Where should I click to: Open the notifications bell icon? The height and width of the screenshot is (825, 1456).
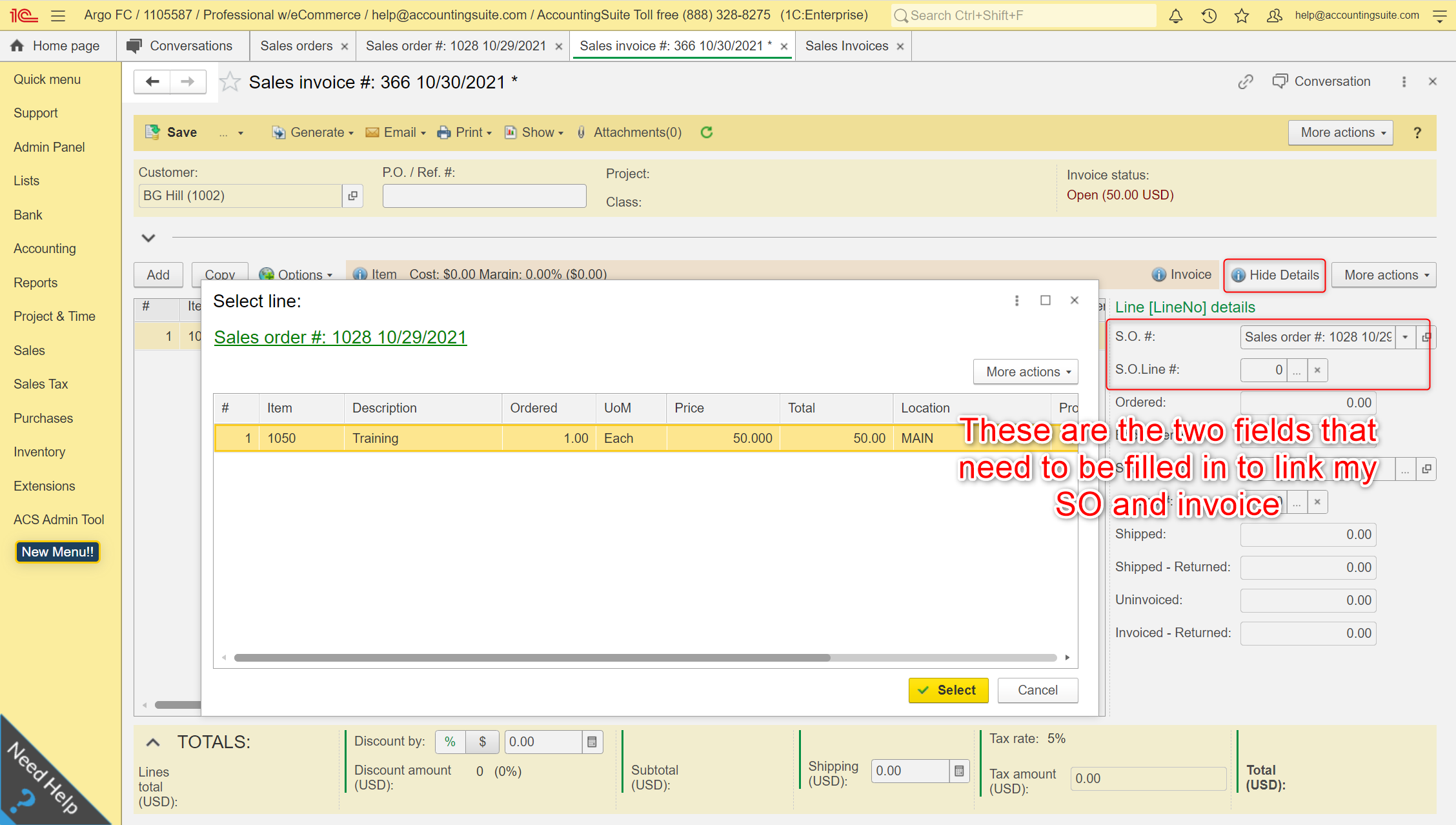coord(1176,15)
